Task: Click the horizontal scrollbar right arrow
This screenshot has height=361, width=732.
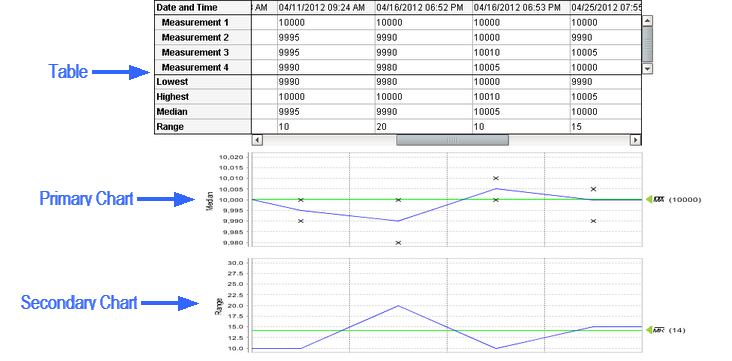Action: tap(635, 140)
